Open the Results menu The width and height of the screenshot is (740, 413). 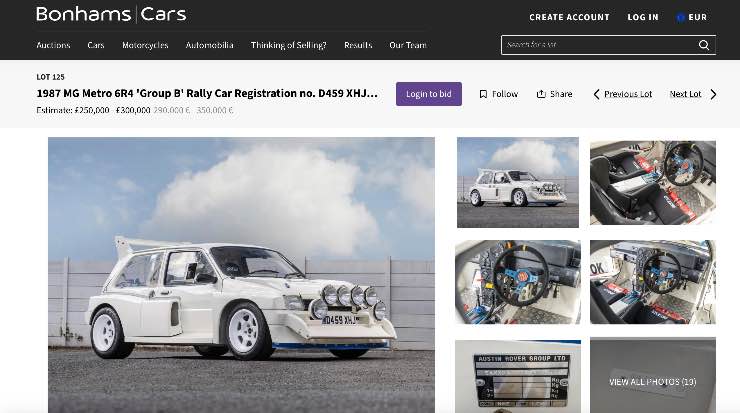[358, 45]
